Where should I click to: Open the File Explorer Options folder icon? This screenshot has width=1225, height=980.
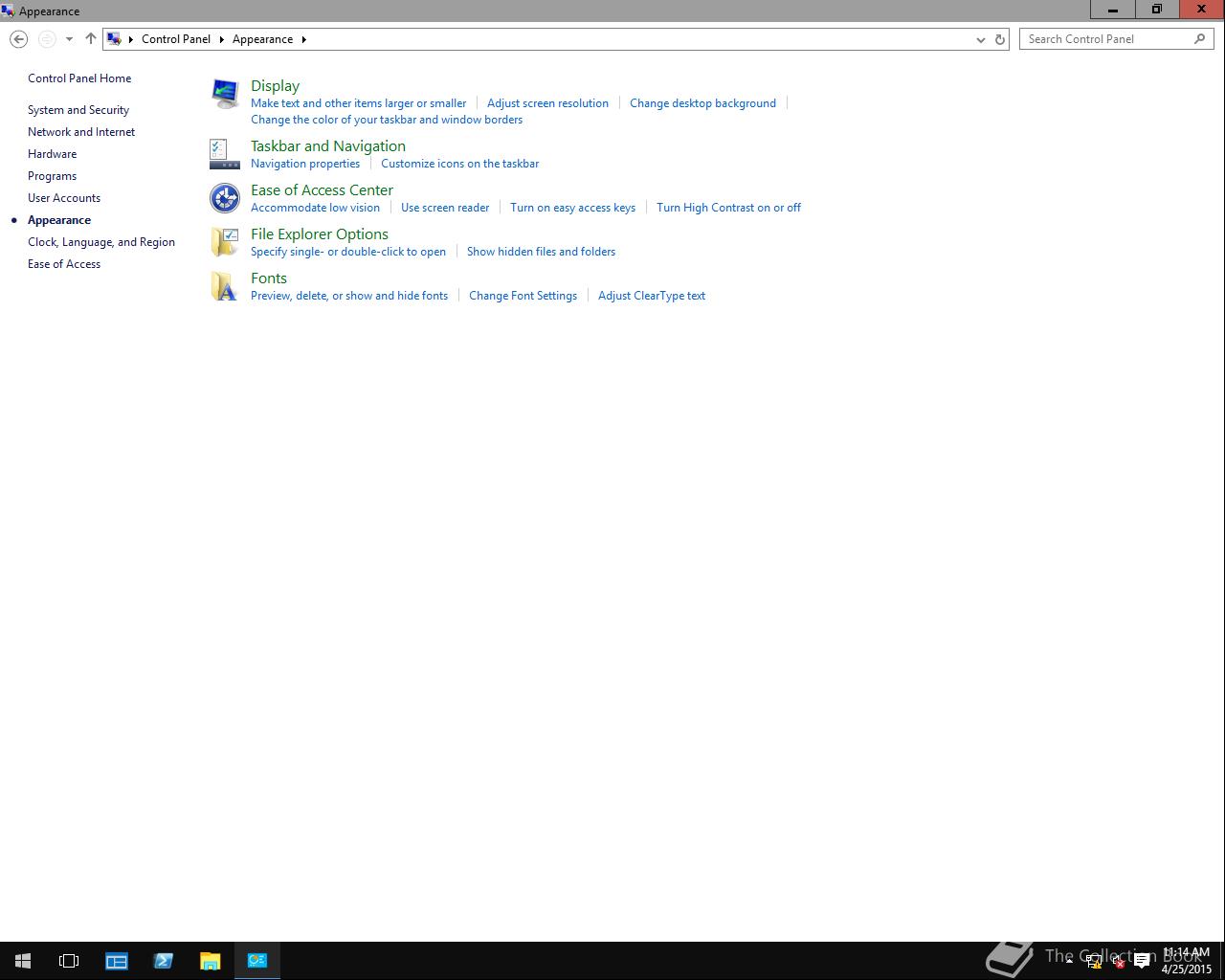[225, 242]
